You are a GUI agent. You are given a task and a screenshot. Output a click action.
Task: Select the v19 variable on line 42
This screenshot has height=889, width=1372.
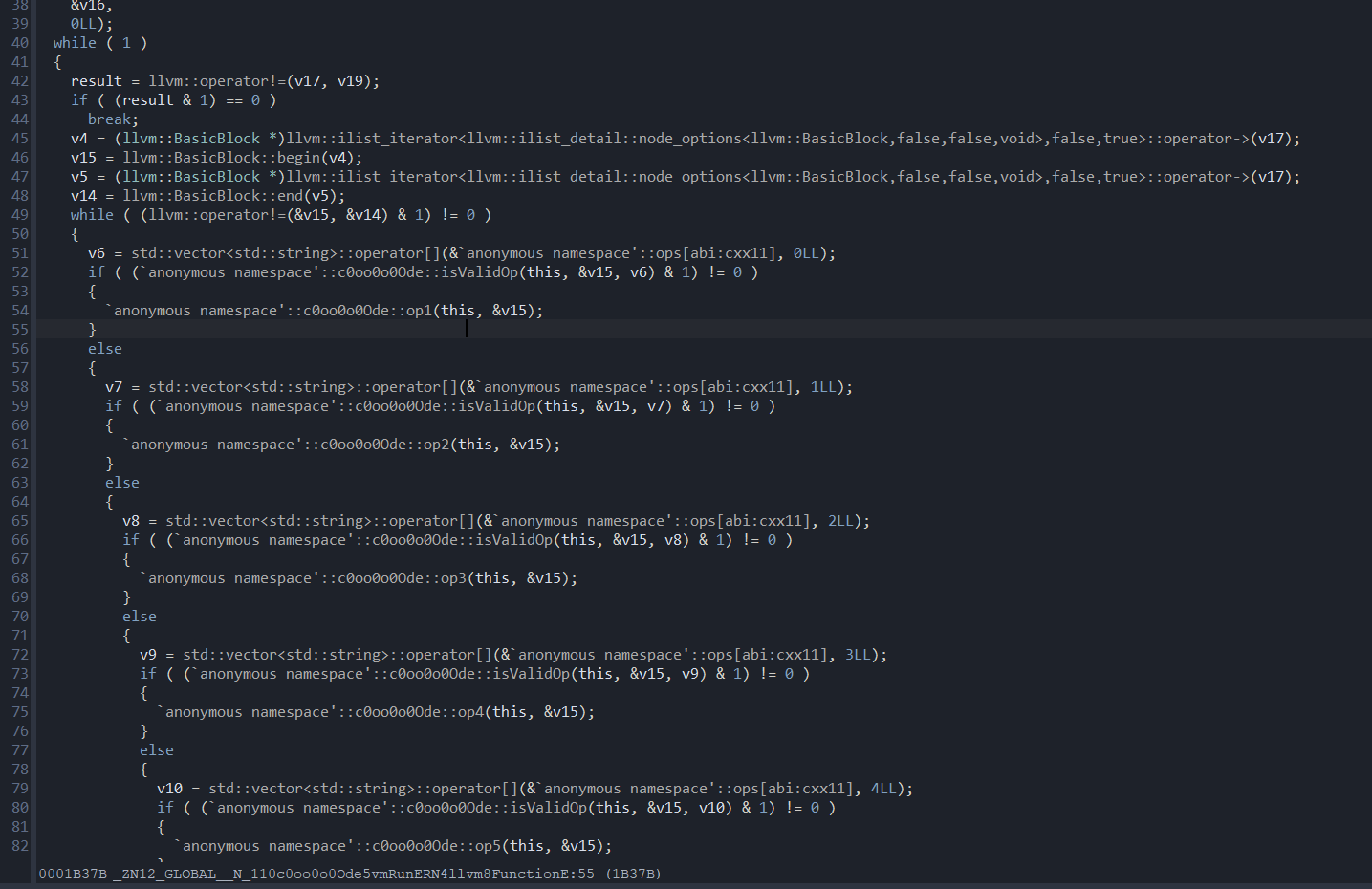(x=352, y=80)
